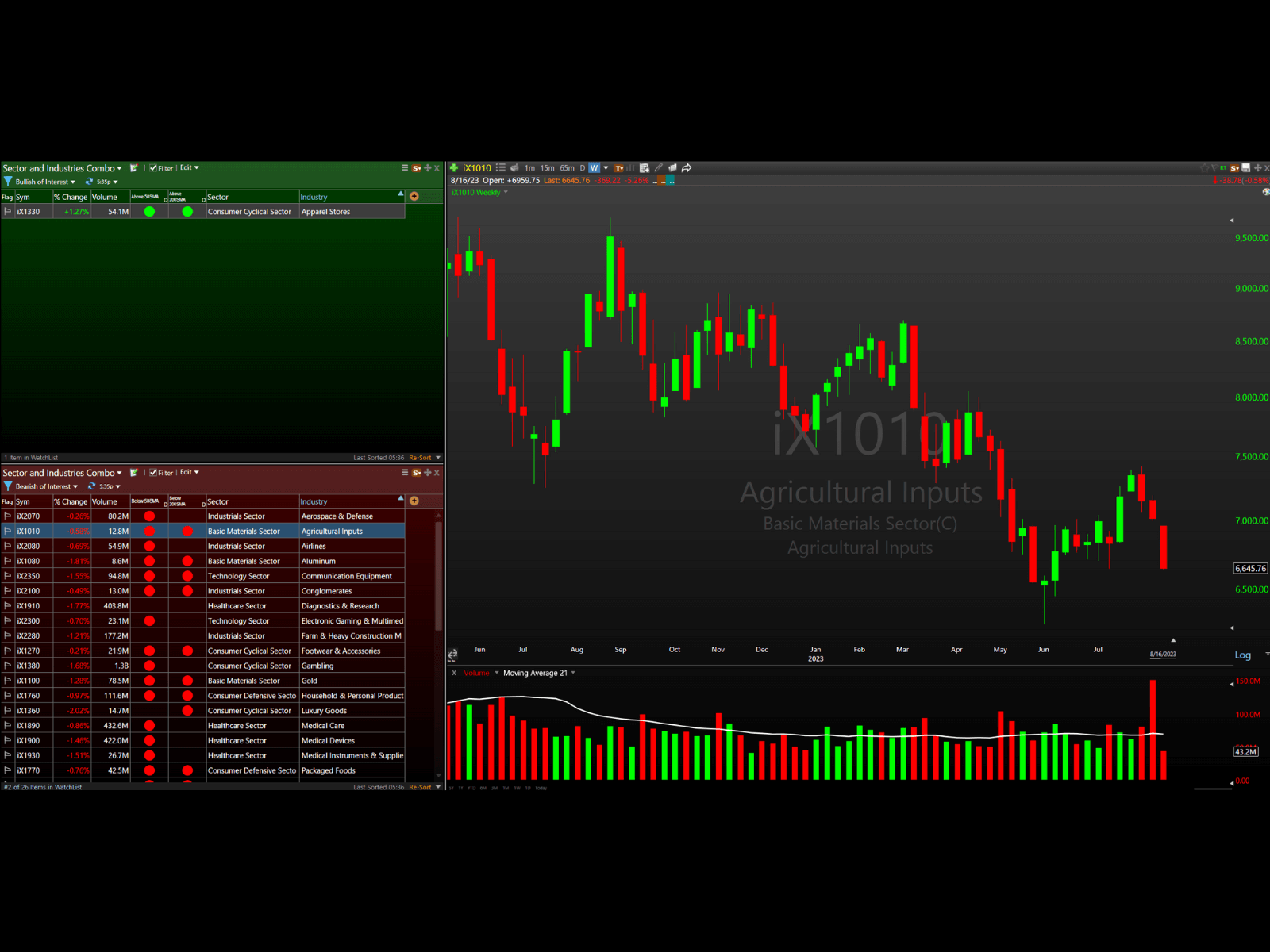The height and width of the screenshot is (952, 1270).
Task: Click the share/forward arrow icon on the chart toolbar
Action: pos(687,168)
